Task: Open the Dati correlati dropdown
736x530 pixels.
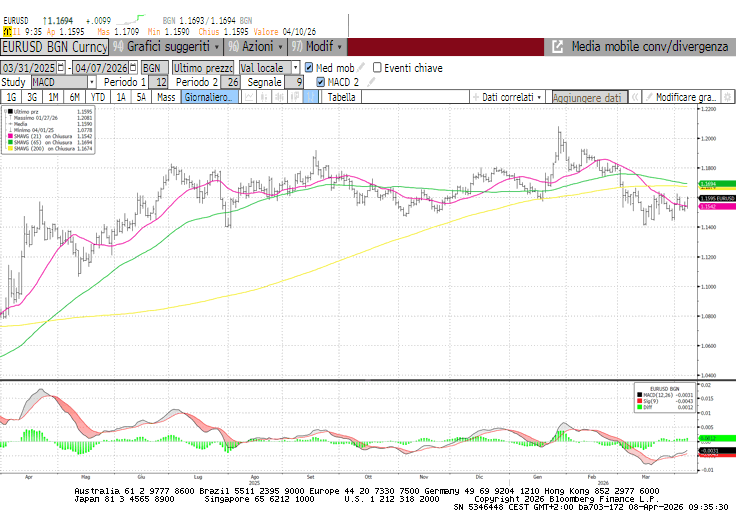Action: point(508,97)
